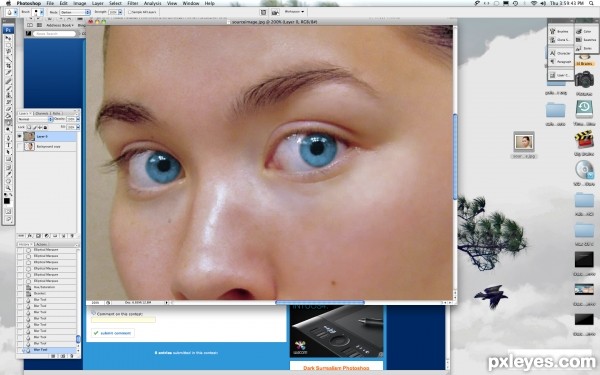Open the layer blend mode dropdown
The image size is (600, 375).
(35, 119)
